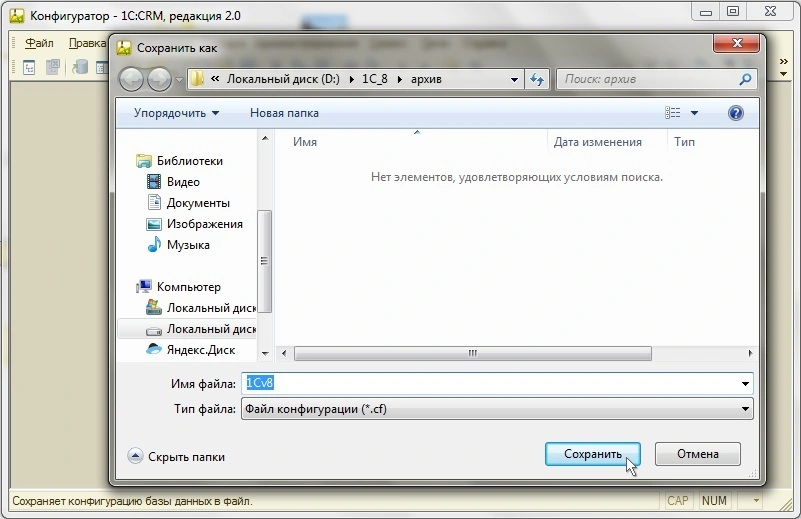Click the refresh folder button

click(537, 79)
